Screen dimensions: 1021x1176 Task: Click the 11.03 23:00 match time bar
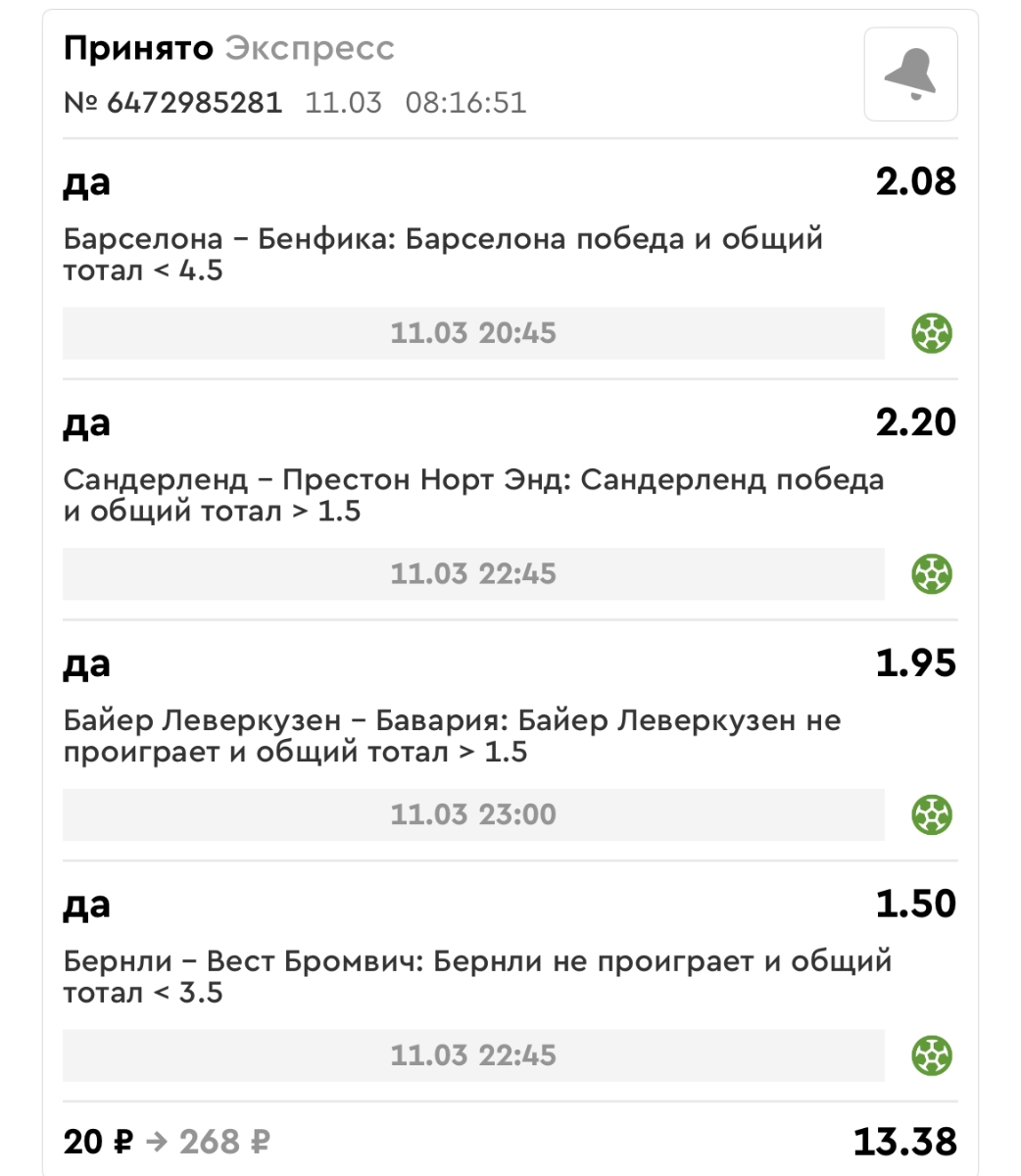pyautogui.click(x=473, y=815)
